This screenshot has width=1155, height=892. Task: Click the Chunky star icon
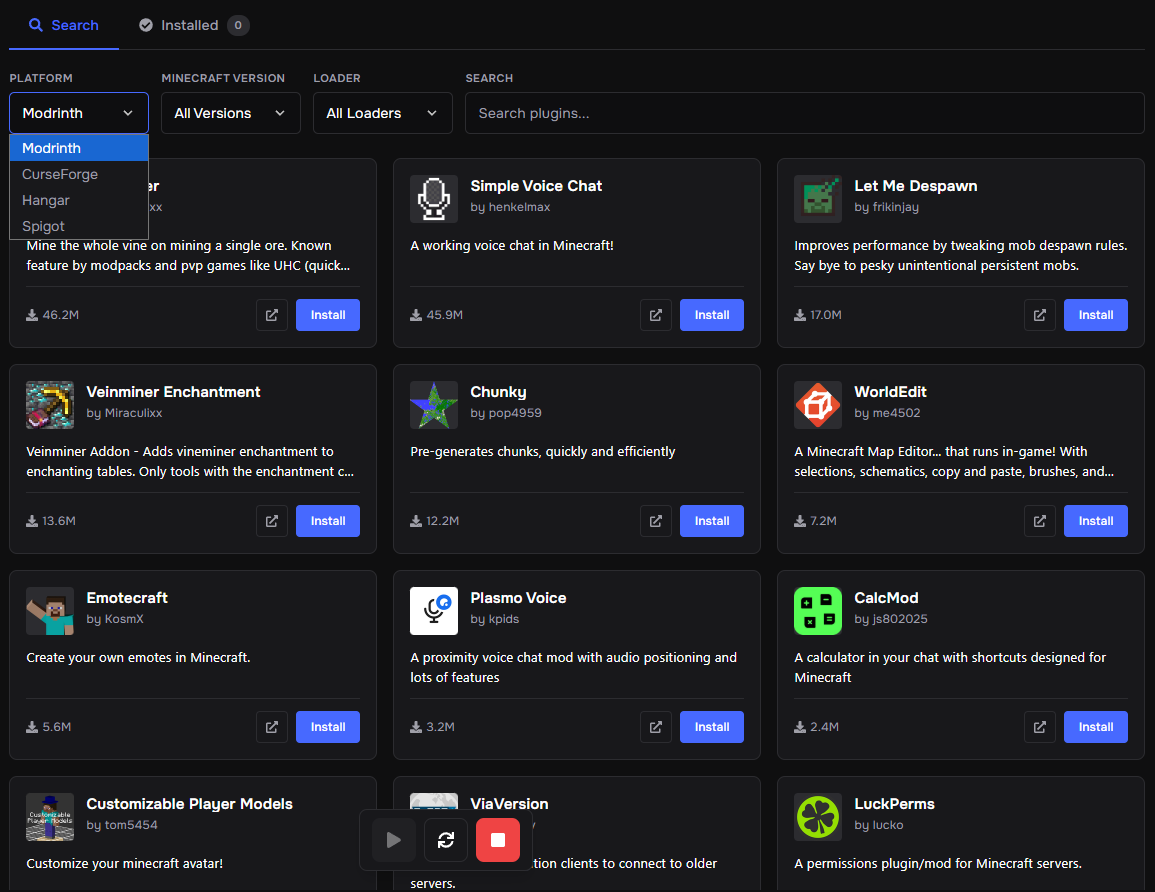[434, 405]
